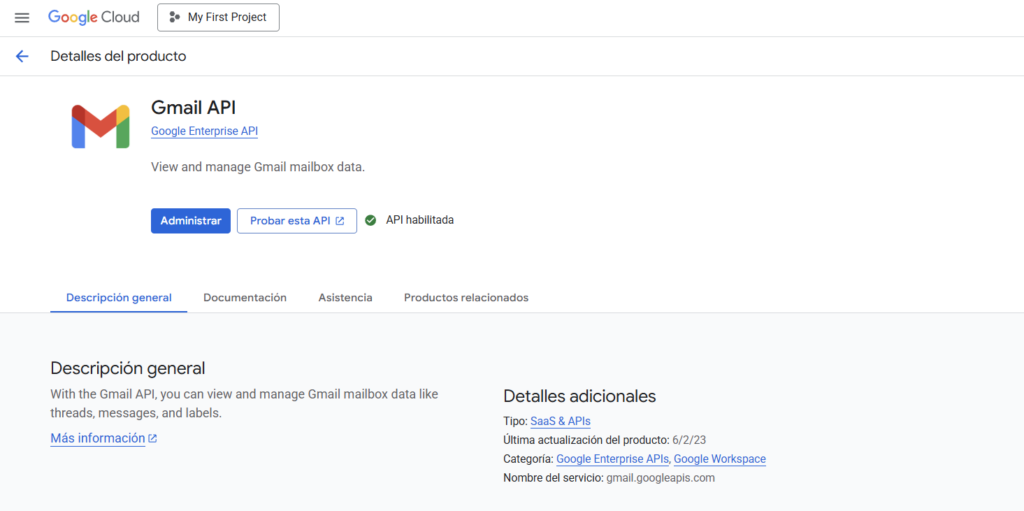Viewport: 1024px width, 511px height.
Task: Click external link icon beside Más información
Action: click(x=153, y=439)
